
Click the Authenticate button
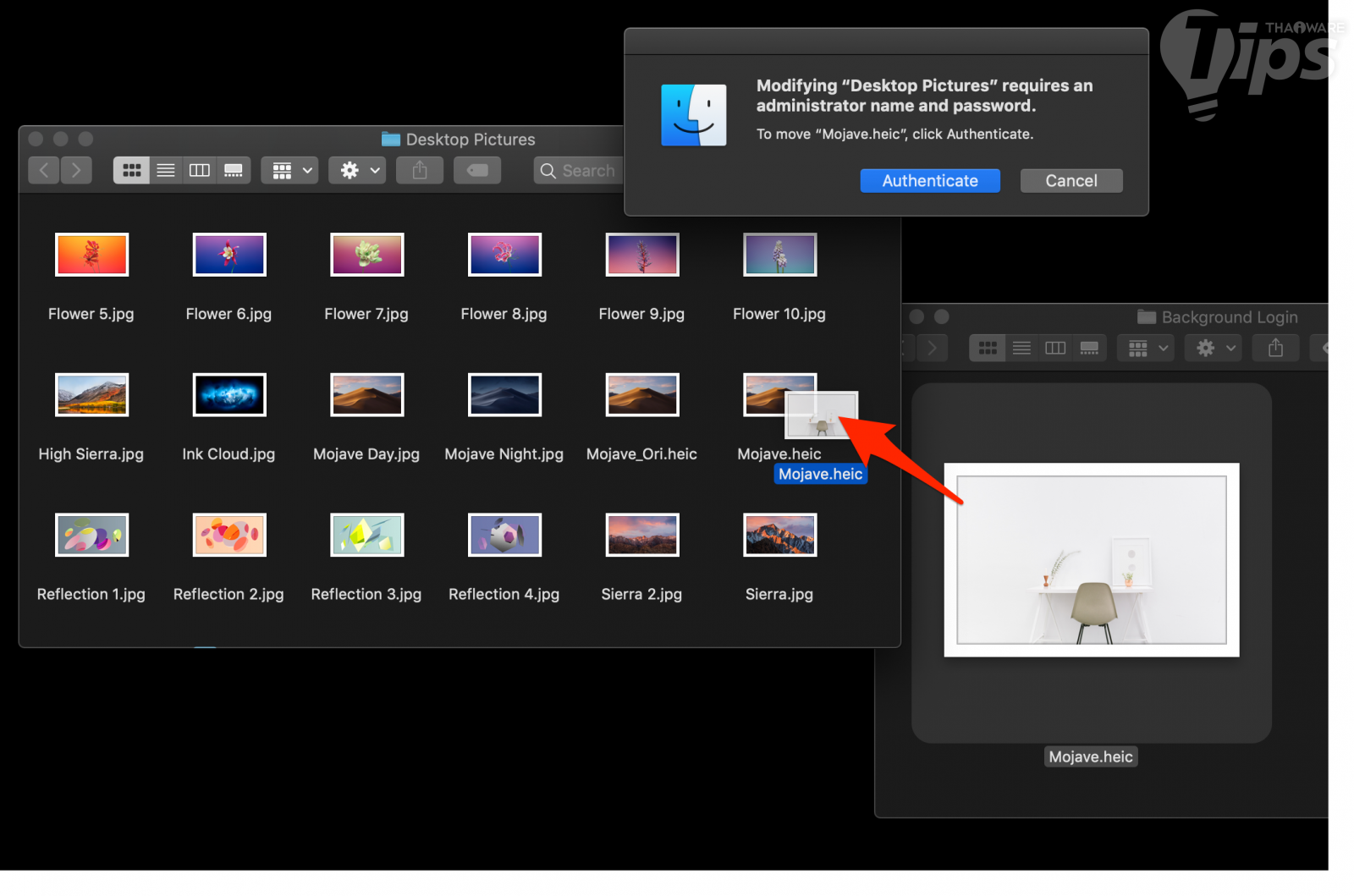coord(929,180)
